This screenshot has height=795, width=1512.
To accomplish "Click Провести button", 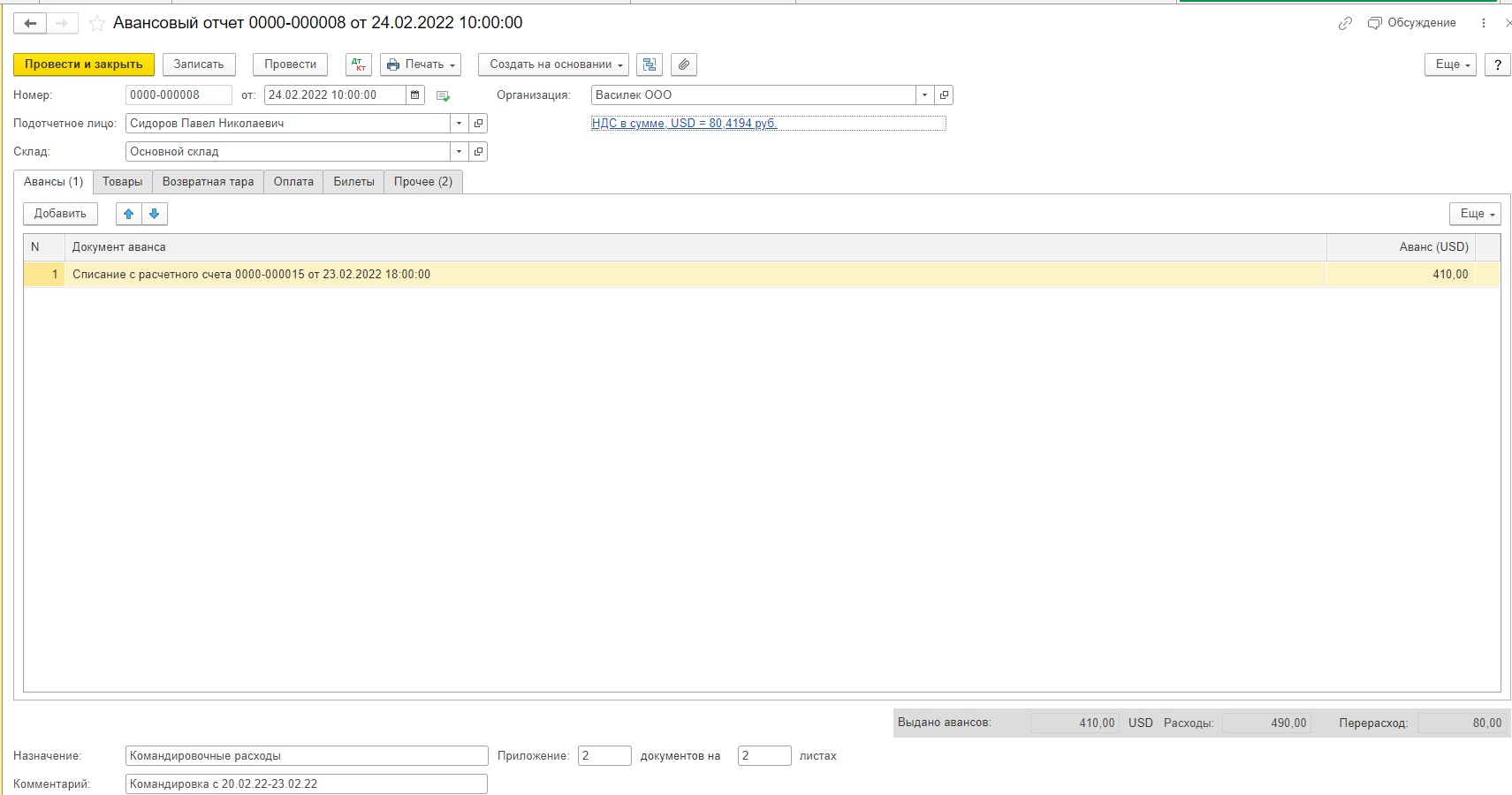I will tap(290, 64).
